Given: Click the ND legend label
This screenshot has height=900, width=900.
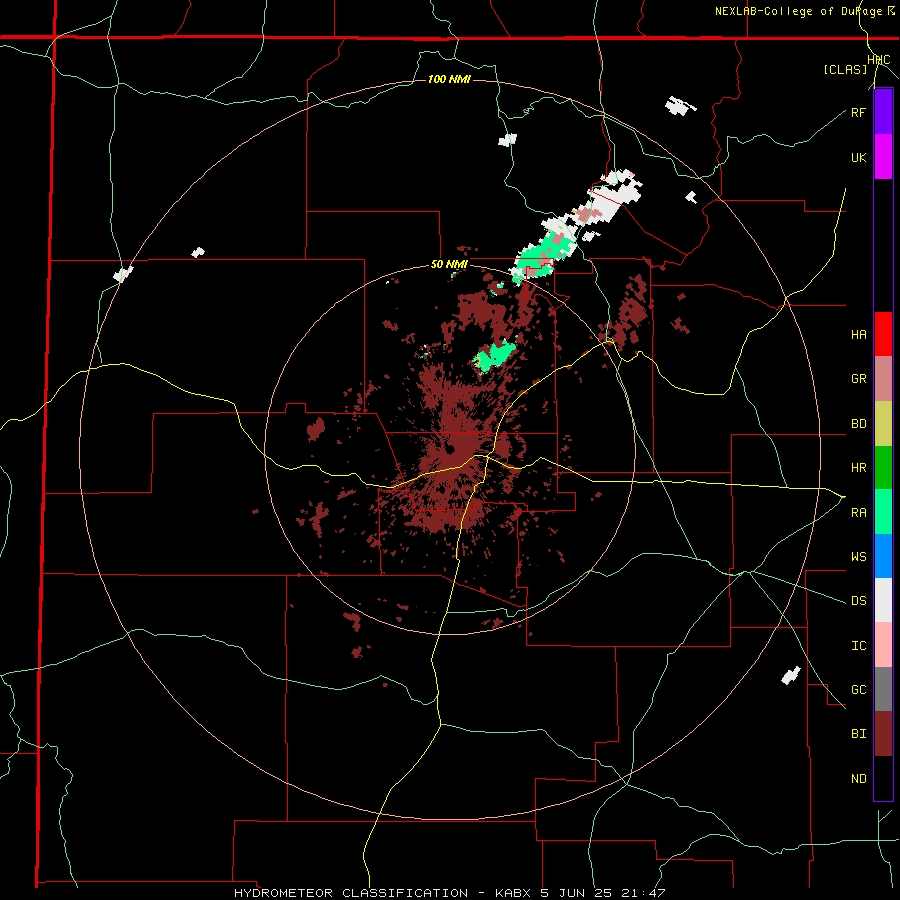Looking at the screenshot, I should click(x=859, y=779).
